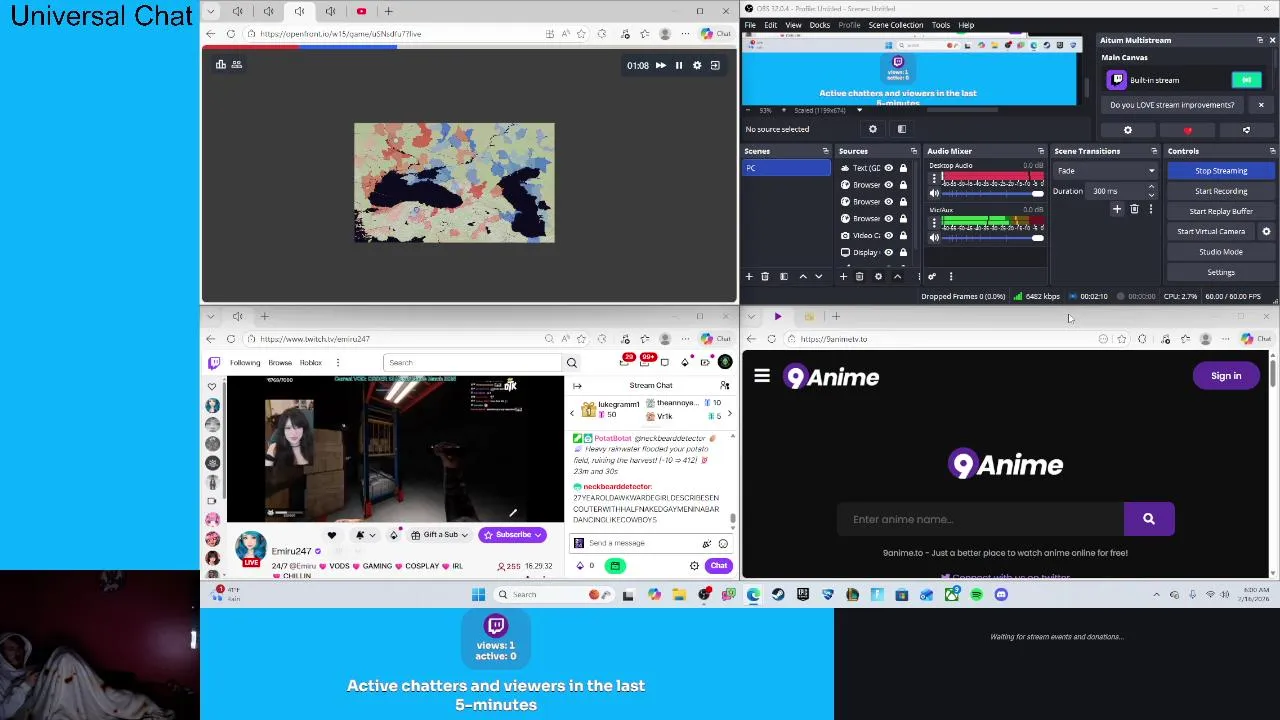Open OBS File menu
Viewport: 1280px width, 720px height.
(x=750, y=25)
